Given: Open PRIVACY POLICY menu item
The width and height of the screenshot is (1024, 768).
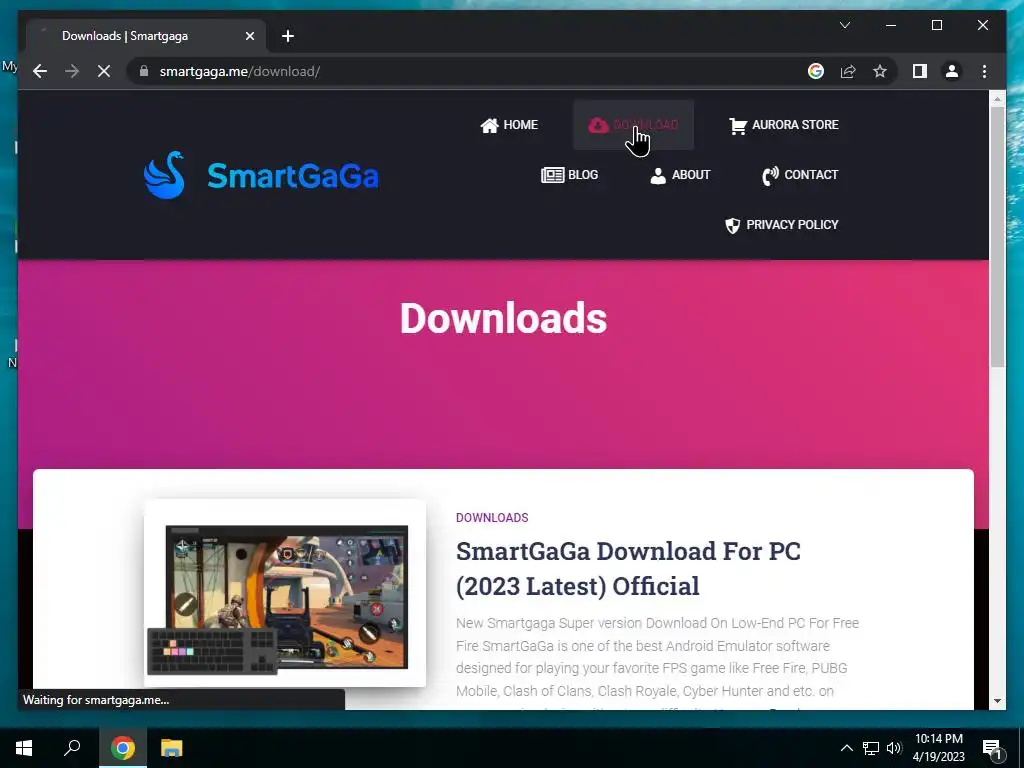Looking at the screenshot, I should coord(782,225).
